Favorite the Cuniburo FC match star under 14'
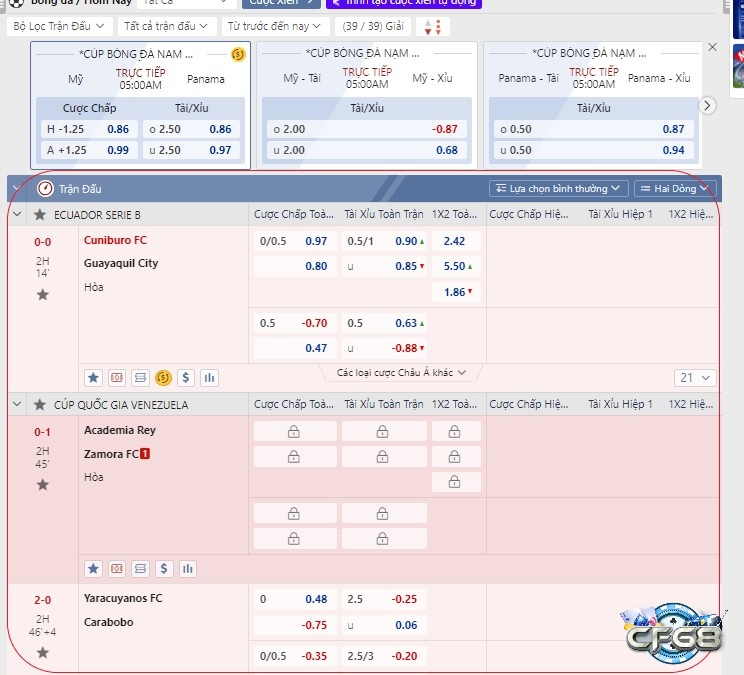744x675 pixels. (x=43, y=295)
